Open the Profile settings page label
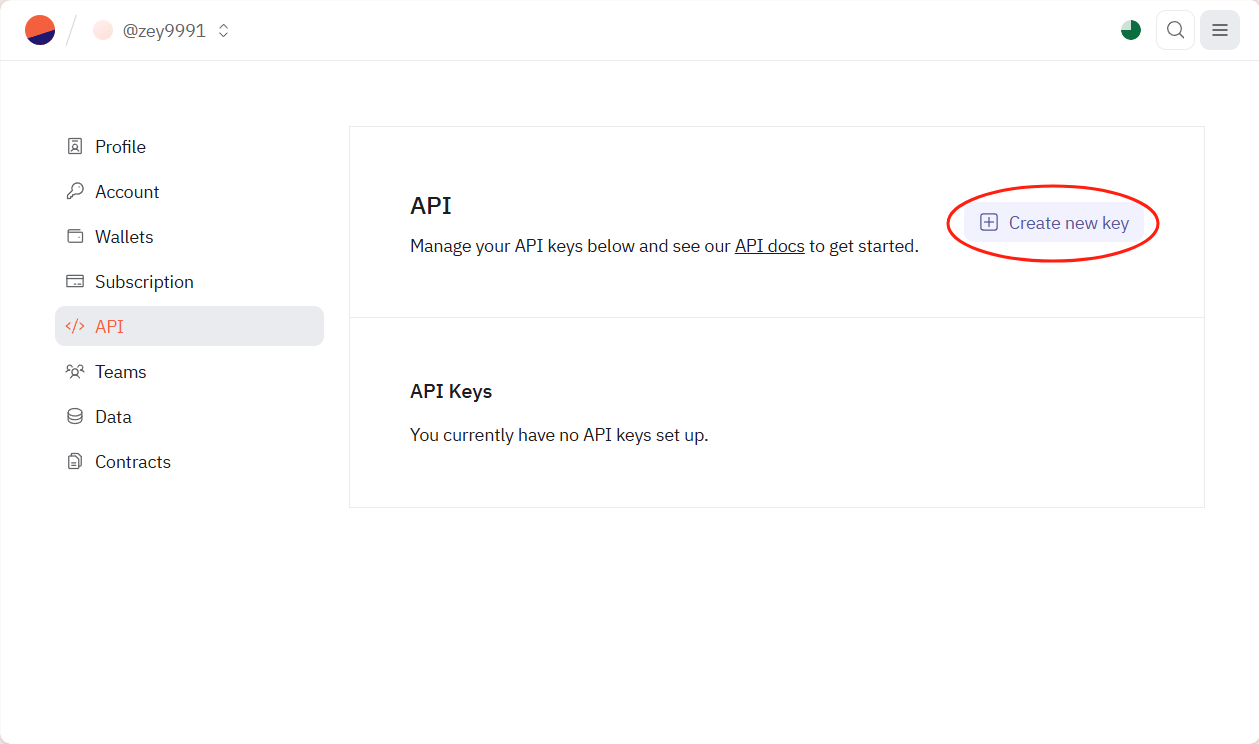Screen dimensions: 1259x744 click(120, 147)
